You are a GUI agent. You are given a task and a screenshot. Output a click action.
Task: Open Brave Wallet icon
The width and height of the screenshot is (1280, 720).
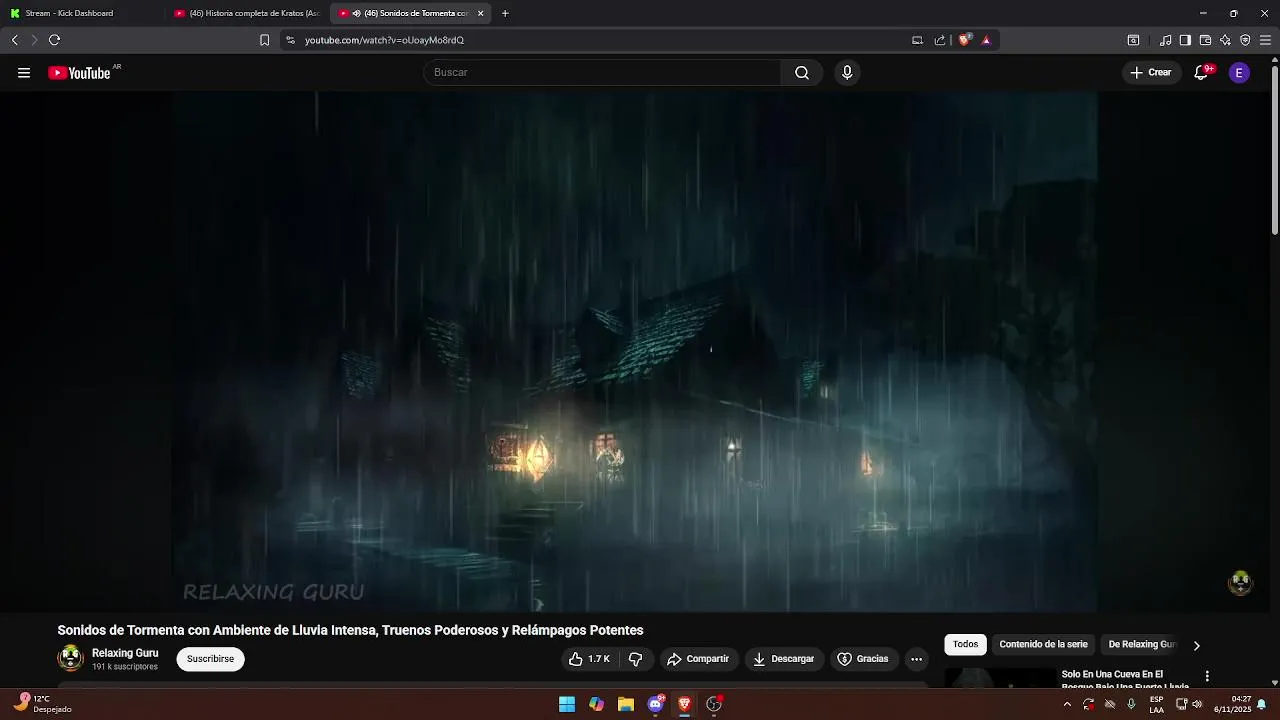[x=1205, y=40]
